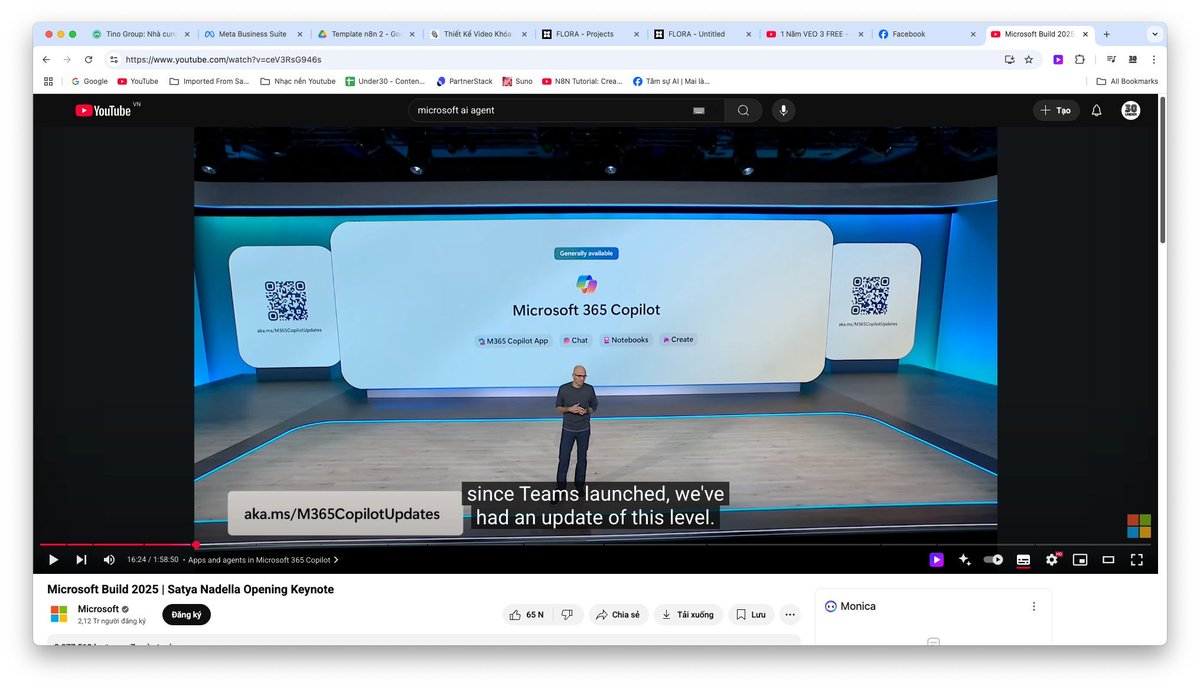The height and width of the screenshot is (689, 1200).
Task: Click the on-screen keyboard icon in search box
Action: [x=699, y=110]
